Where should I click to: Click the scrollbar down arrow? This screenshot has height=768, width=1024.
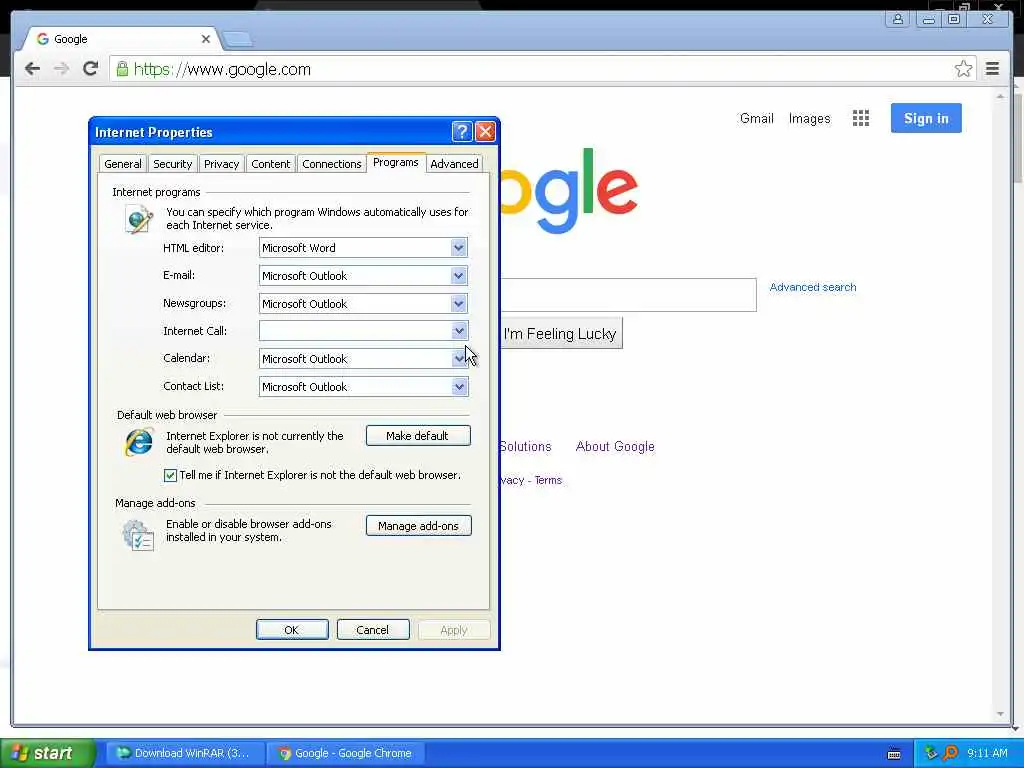(1000, 714)
